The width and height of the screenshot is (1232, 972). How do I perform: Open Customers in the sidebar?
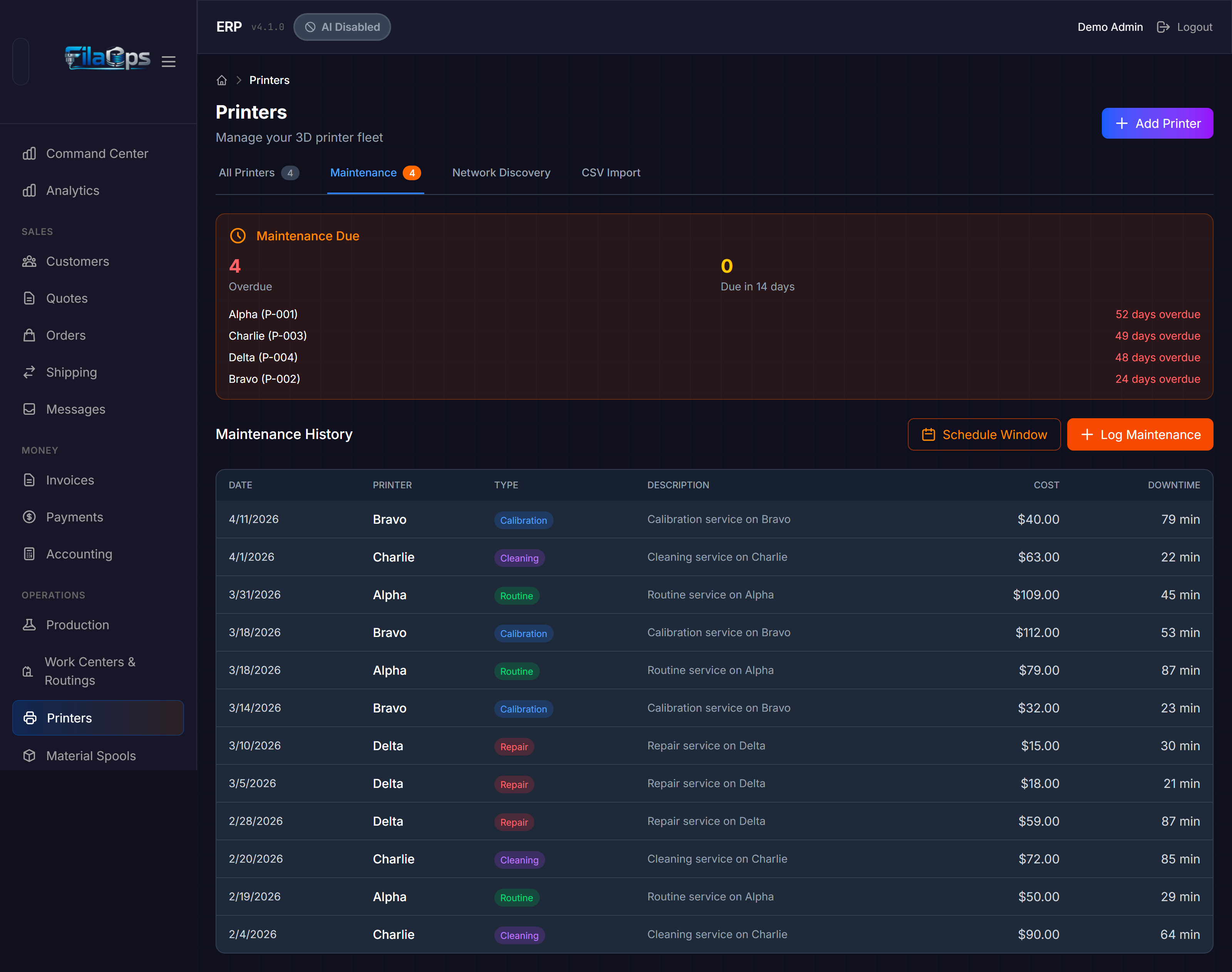coord(98,261)
